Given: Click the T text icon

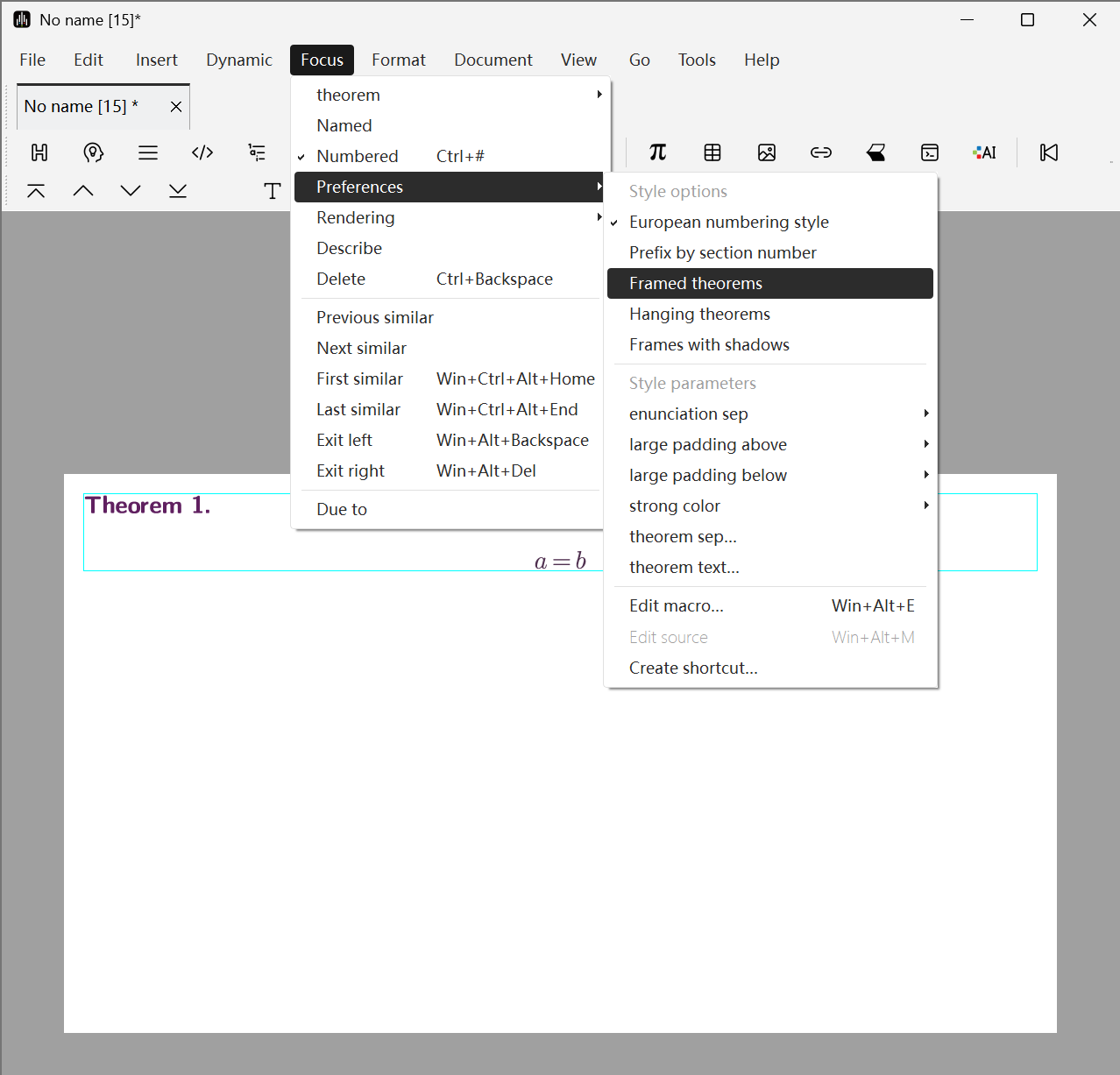Looking at the screenshot, I should (x=273, y=191).
